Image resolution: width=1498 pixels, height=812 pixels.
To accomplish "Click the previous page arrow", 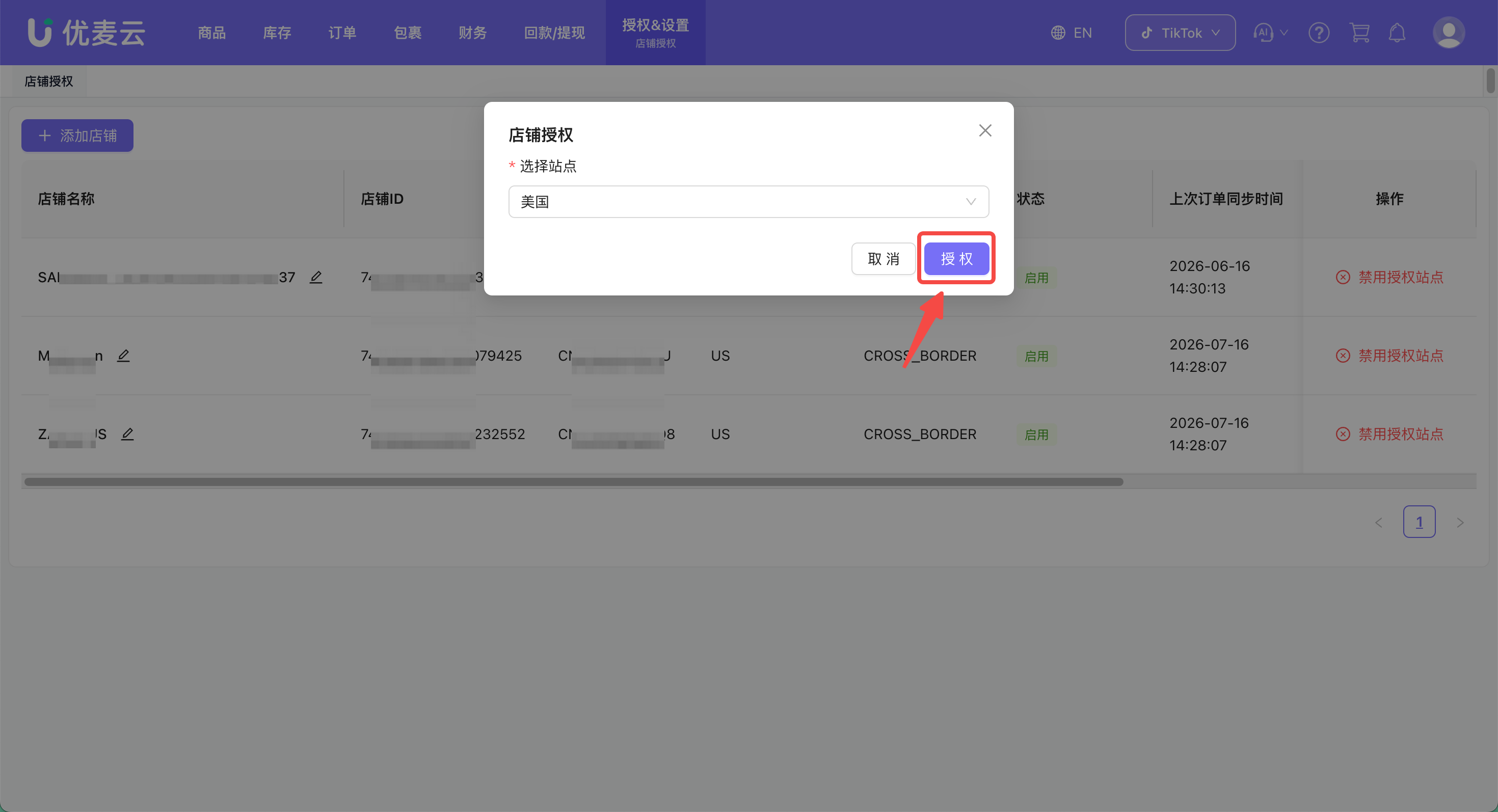I will pyautogui.click(x=1378, y=522).
